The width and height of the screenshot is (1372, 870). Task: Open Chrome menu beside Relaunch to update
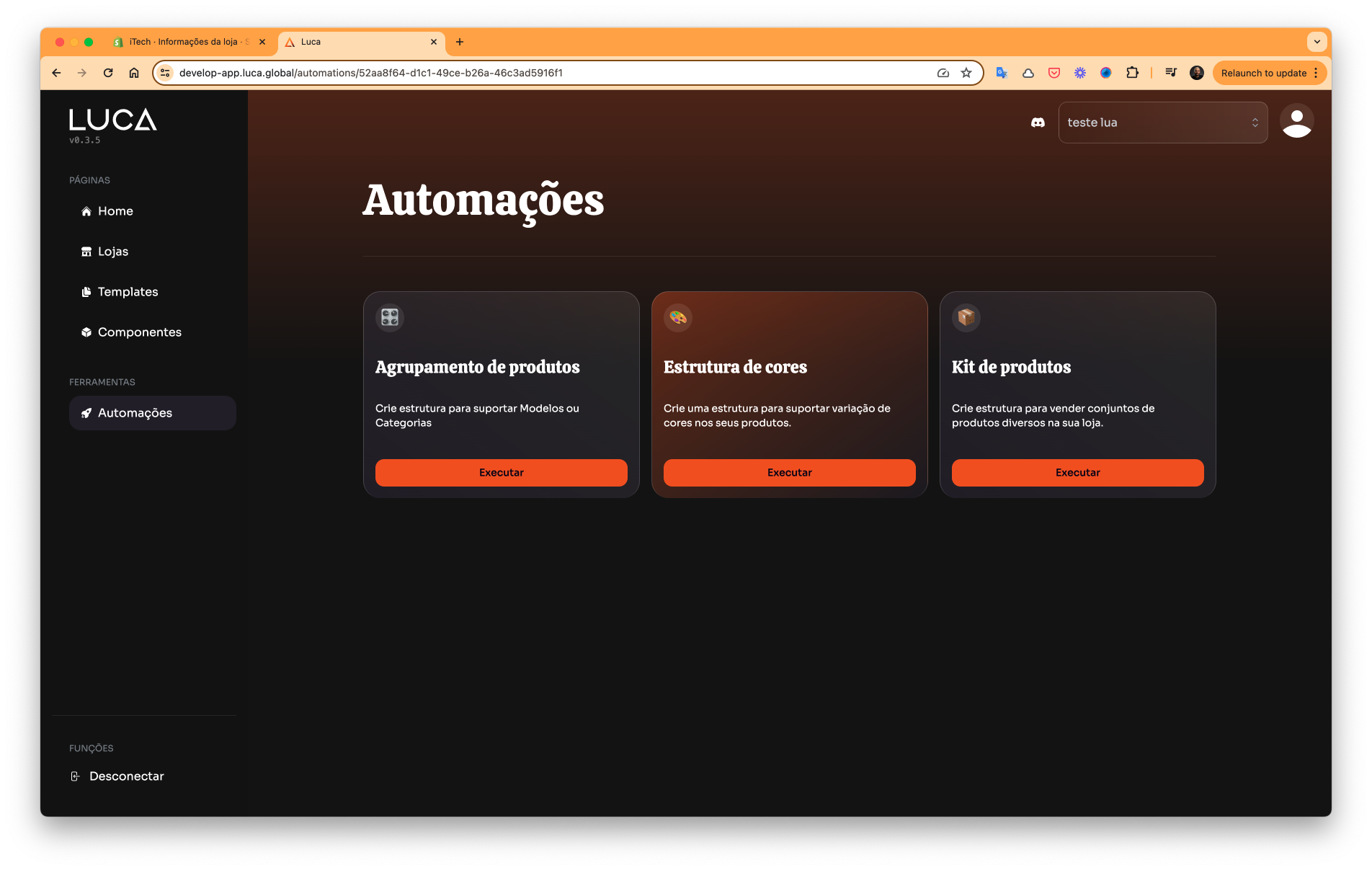pyautogui.click(x=1316, y=73)
